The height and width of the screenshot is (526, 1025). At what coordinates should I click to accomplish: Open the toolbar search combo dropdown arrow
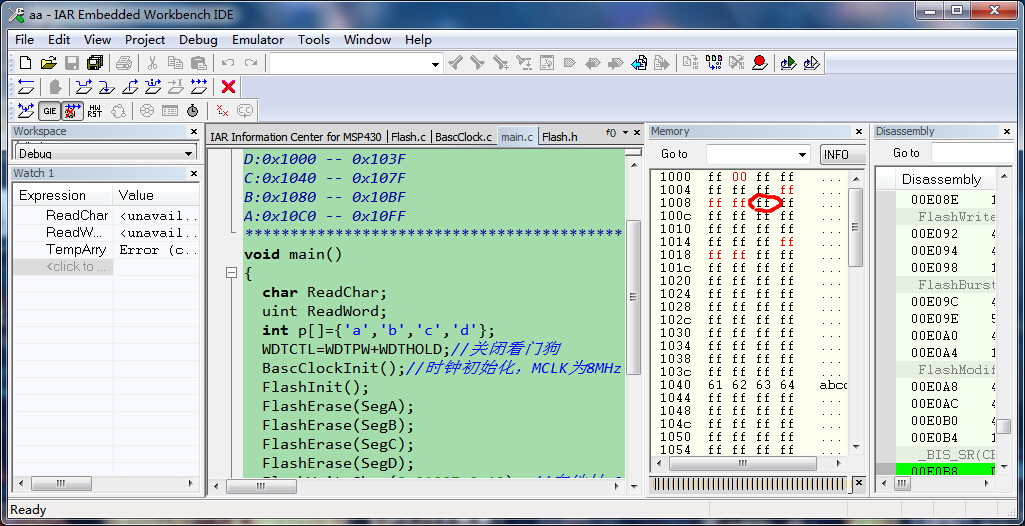coord(435,64)
